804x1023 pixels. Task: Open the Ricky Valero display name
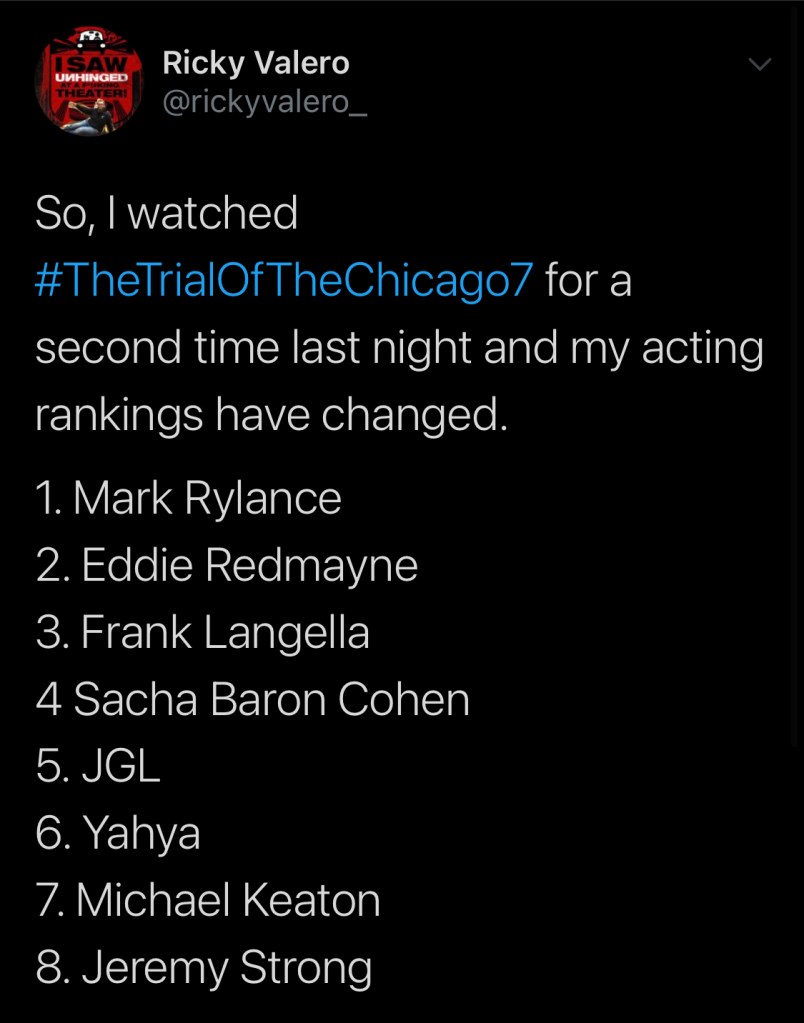tap(255, 64)
